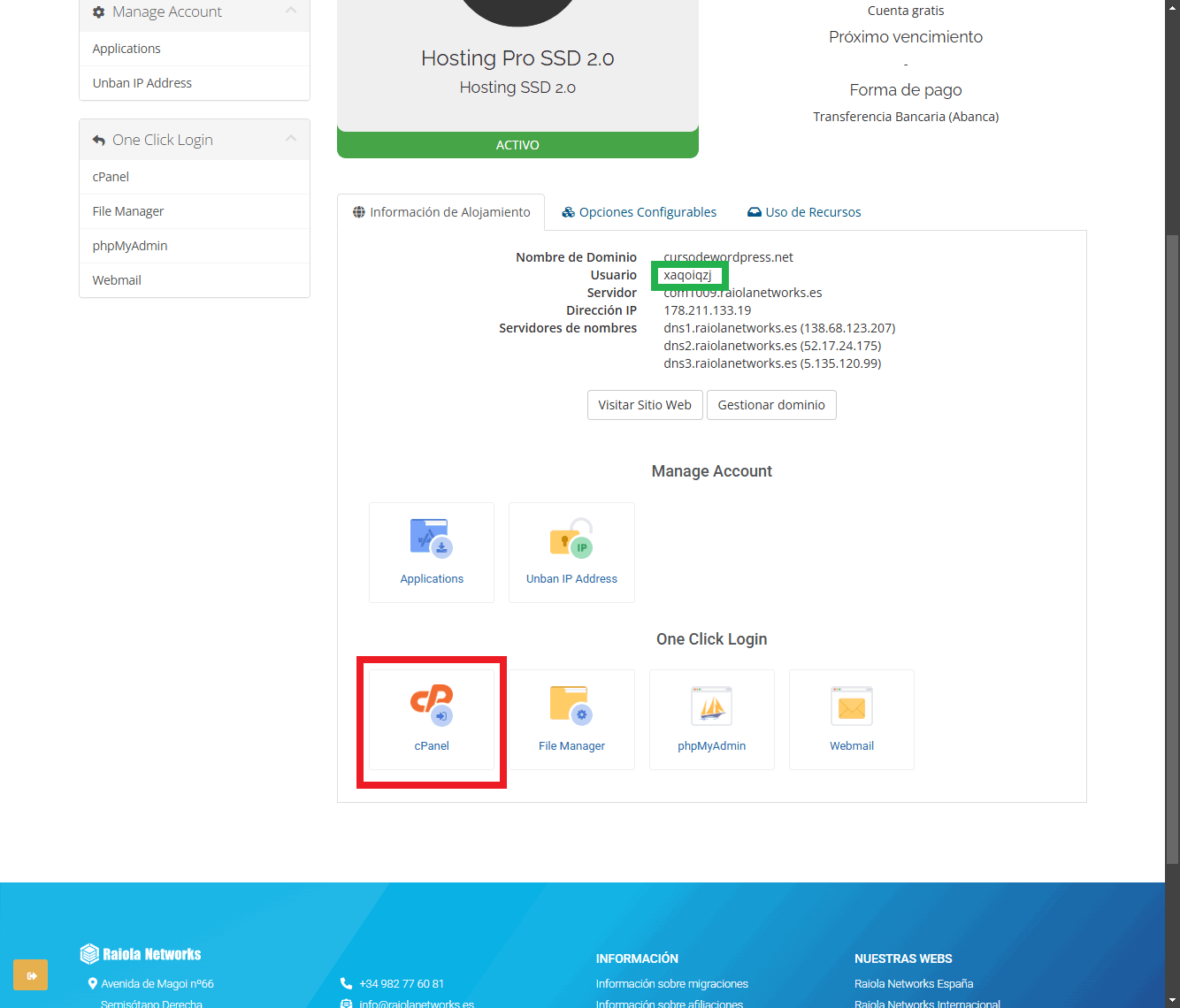Click Gestionar dominio button
This screenshot has width=1180, height=1008.
click(x=771, y=405)
